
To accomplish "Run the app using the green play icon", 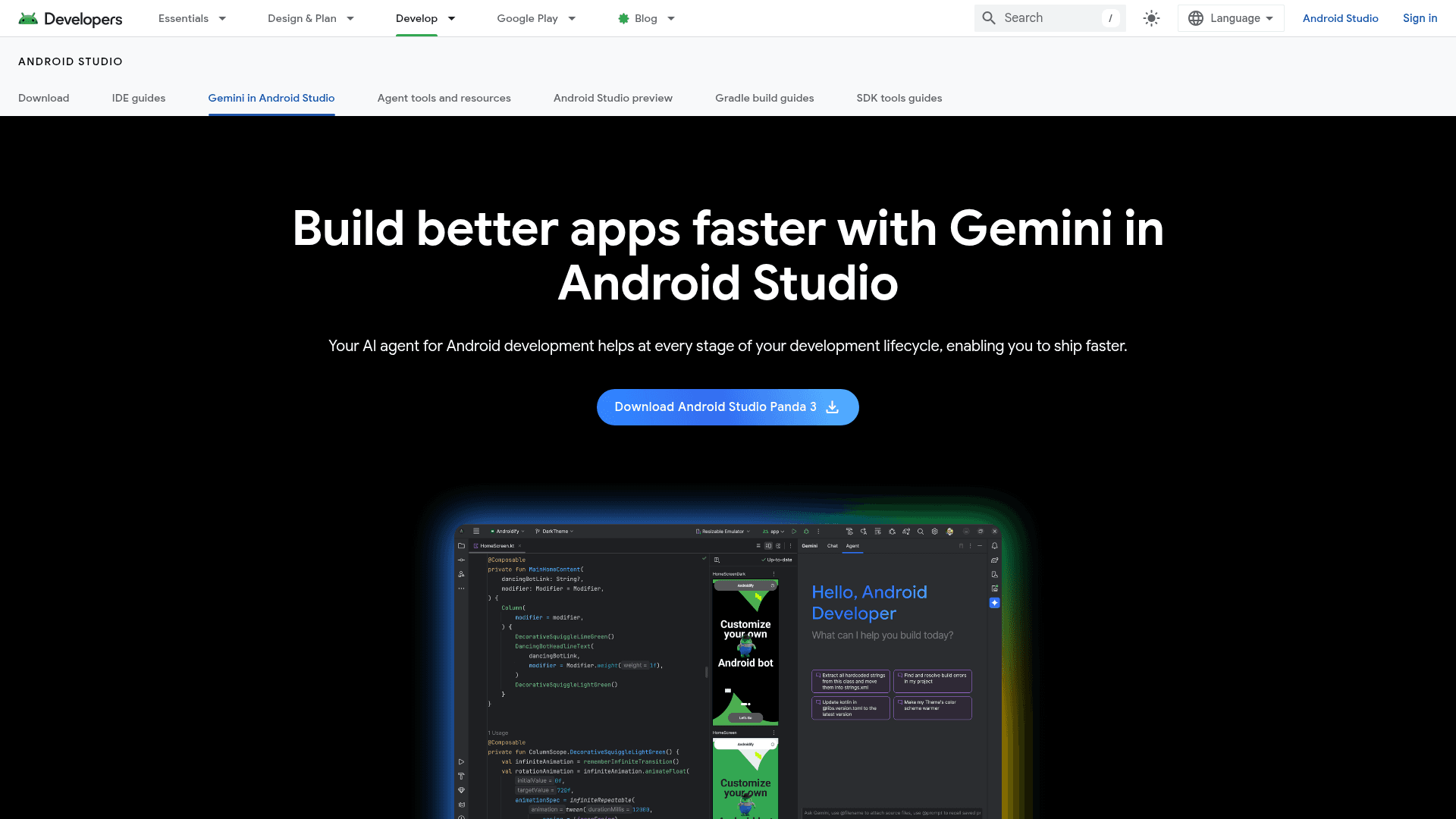I will pyautogui.click(x=794, y=531).
